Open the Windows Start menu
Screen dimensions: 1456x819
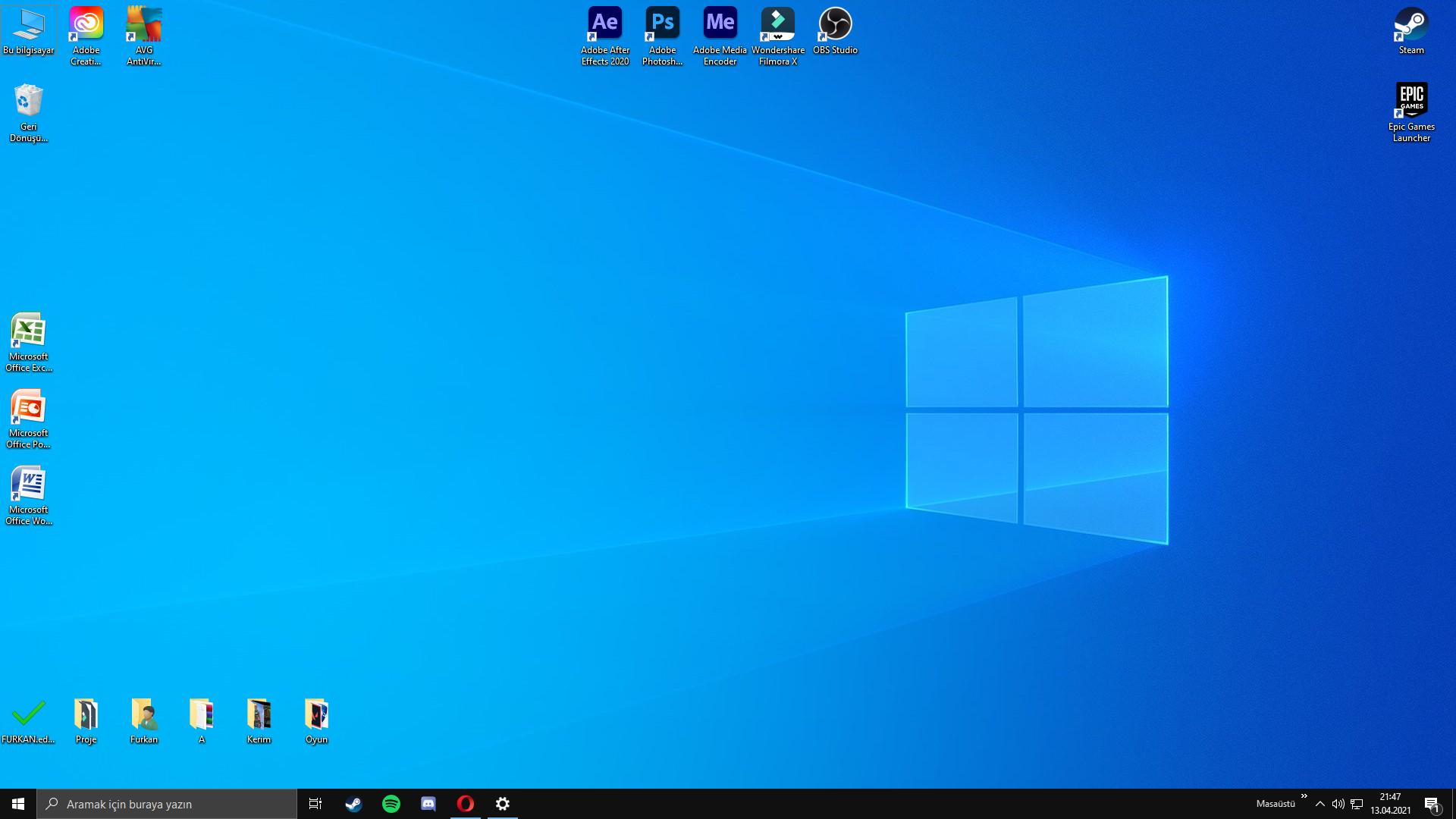coord(18,804)
